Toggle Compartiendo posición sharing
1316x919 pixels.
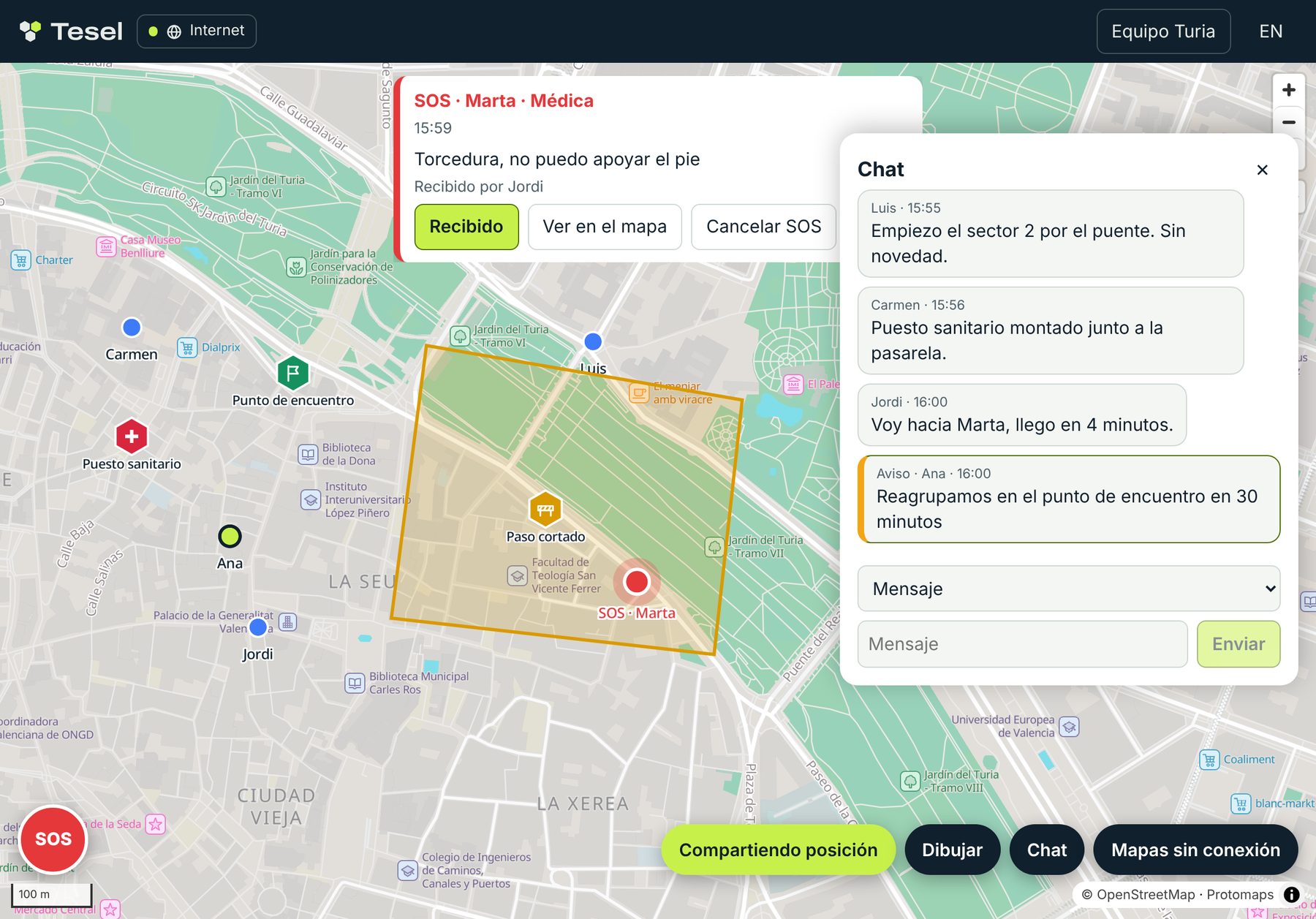tap(778, 850)
